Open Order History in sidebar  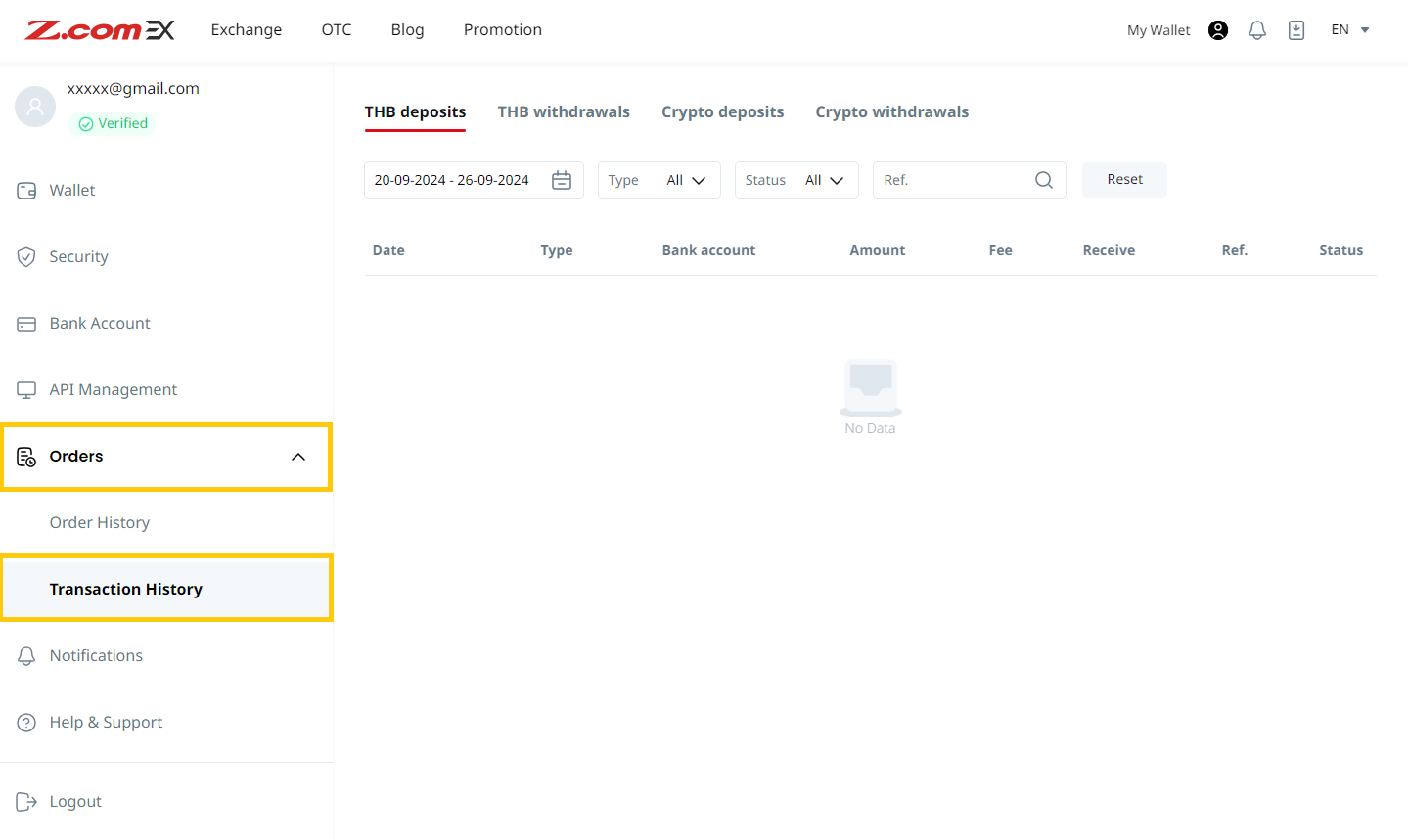tap(100, 523)
